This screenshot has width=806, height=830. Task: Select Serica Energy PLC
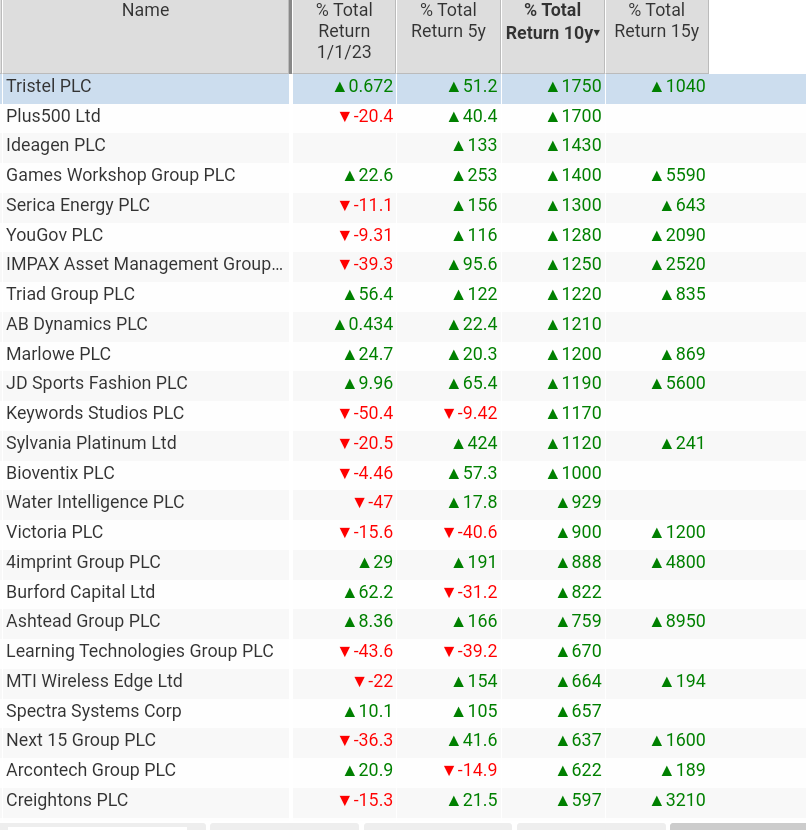click(78, 205)
